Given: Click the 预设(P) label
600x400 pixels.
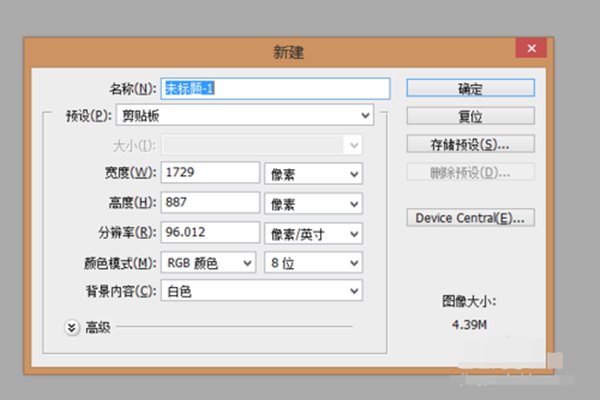Looking at the screenshot, I should click(x=89, y=115).
